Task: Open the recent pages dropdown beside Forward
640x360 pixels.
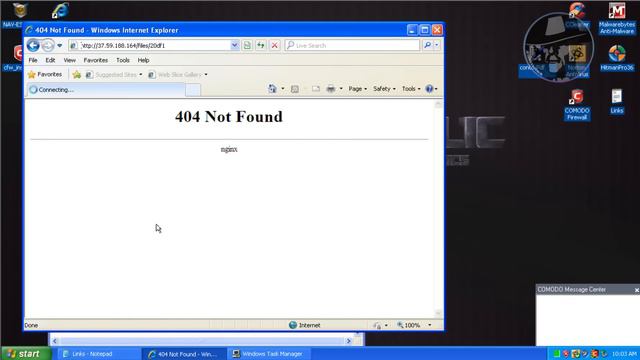Action: tap(60, 45)
